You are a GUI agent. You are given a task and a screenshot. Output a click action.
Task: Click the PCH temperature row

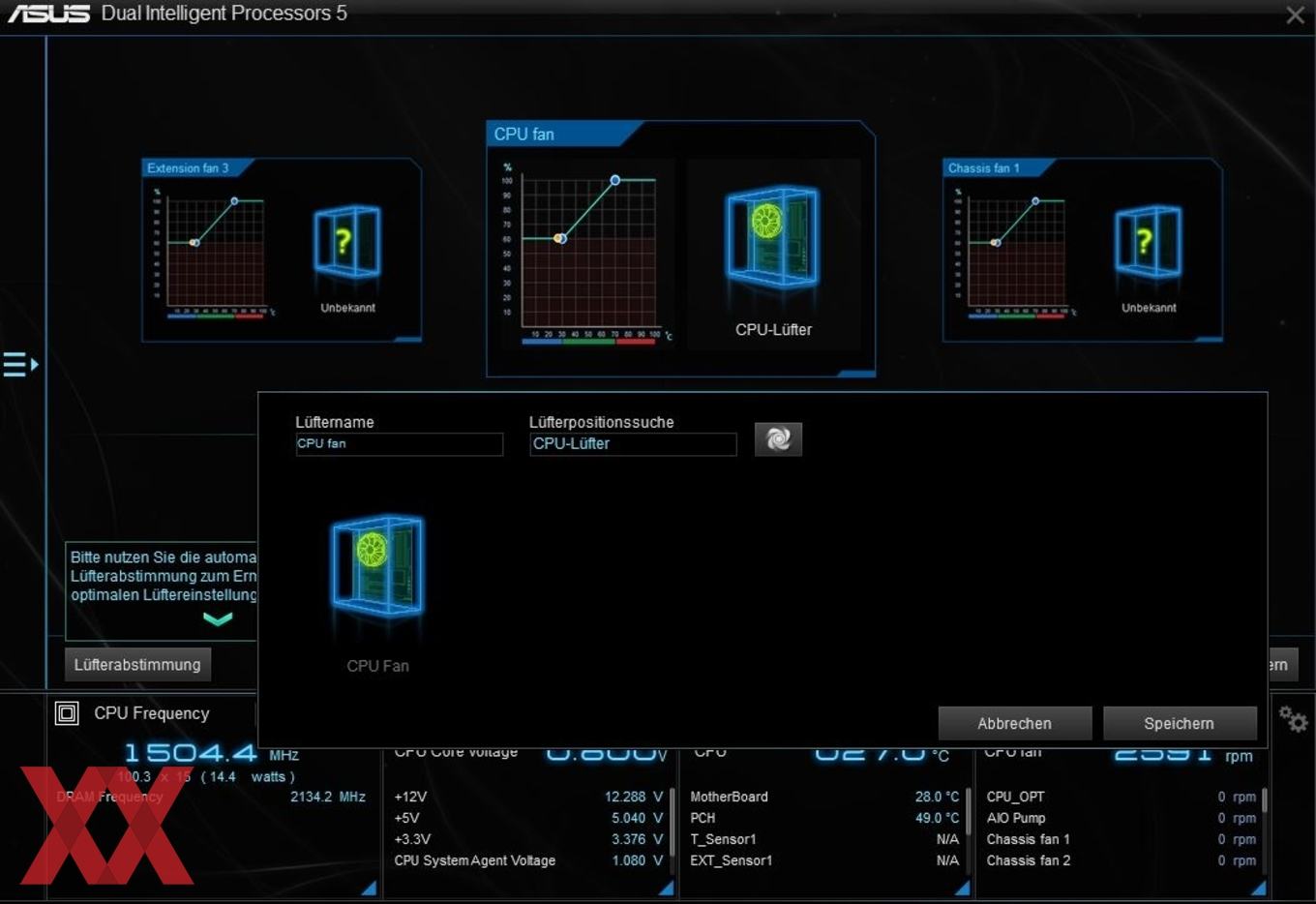pos(824,818)
